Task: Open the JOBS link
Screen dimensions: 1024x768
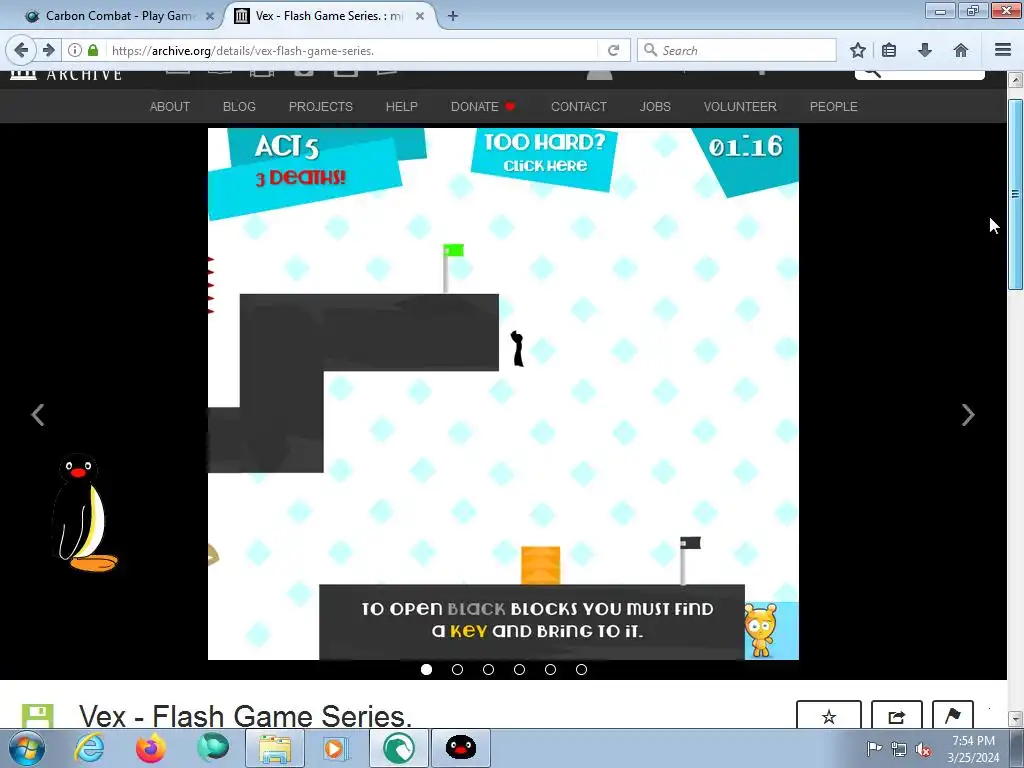Action: click(655, 106)
